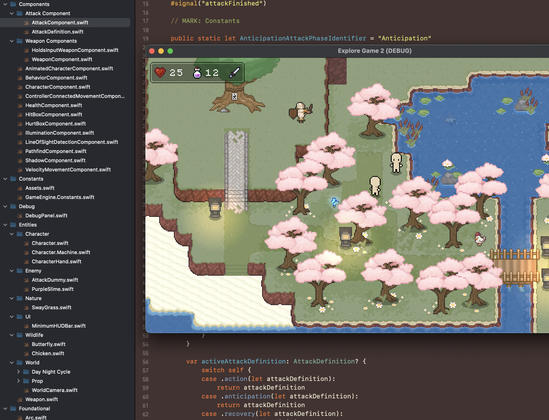Open BehaviorComponent.swift

[x=56, y=78]
